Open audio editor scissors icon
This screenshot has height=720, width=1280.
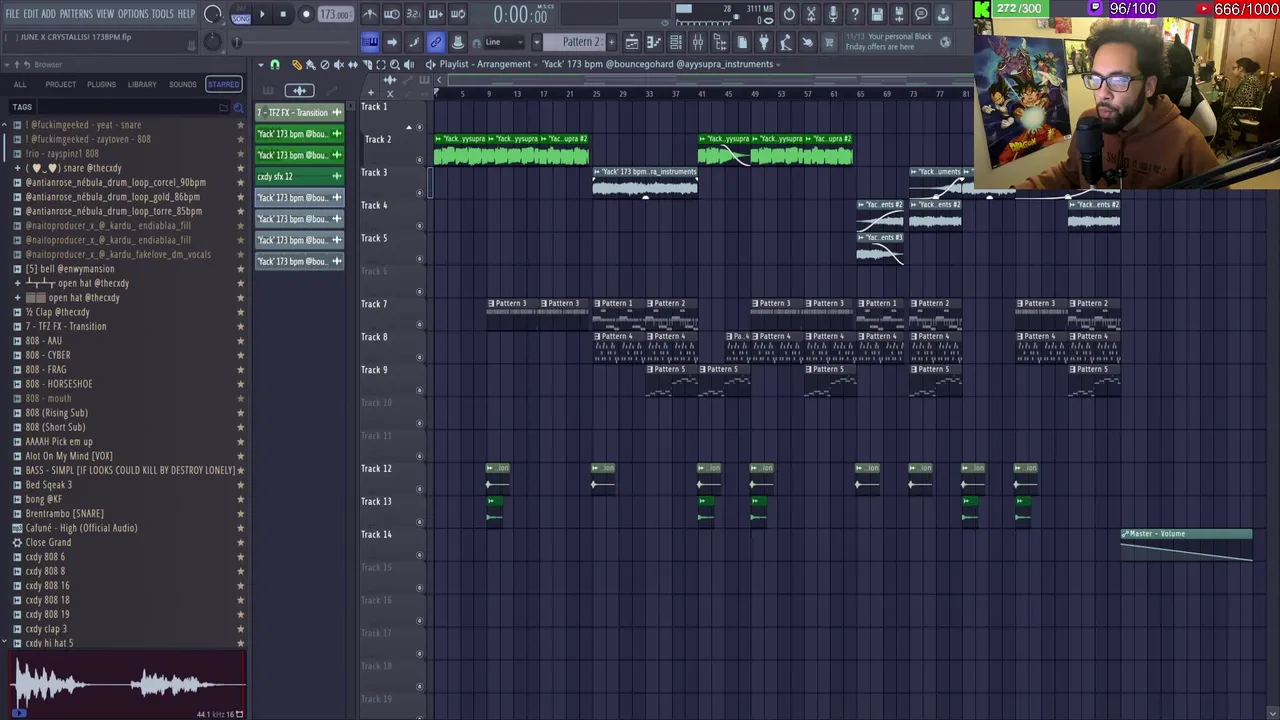[811, 14]
